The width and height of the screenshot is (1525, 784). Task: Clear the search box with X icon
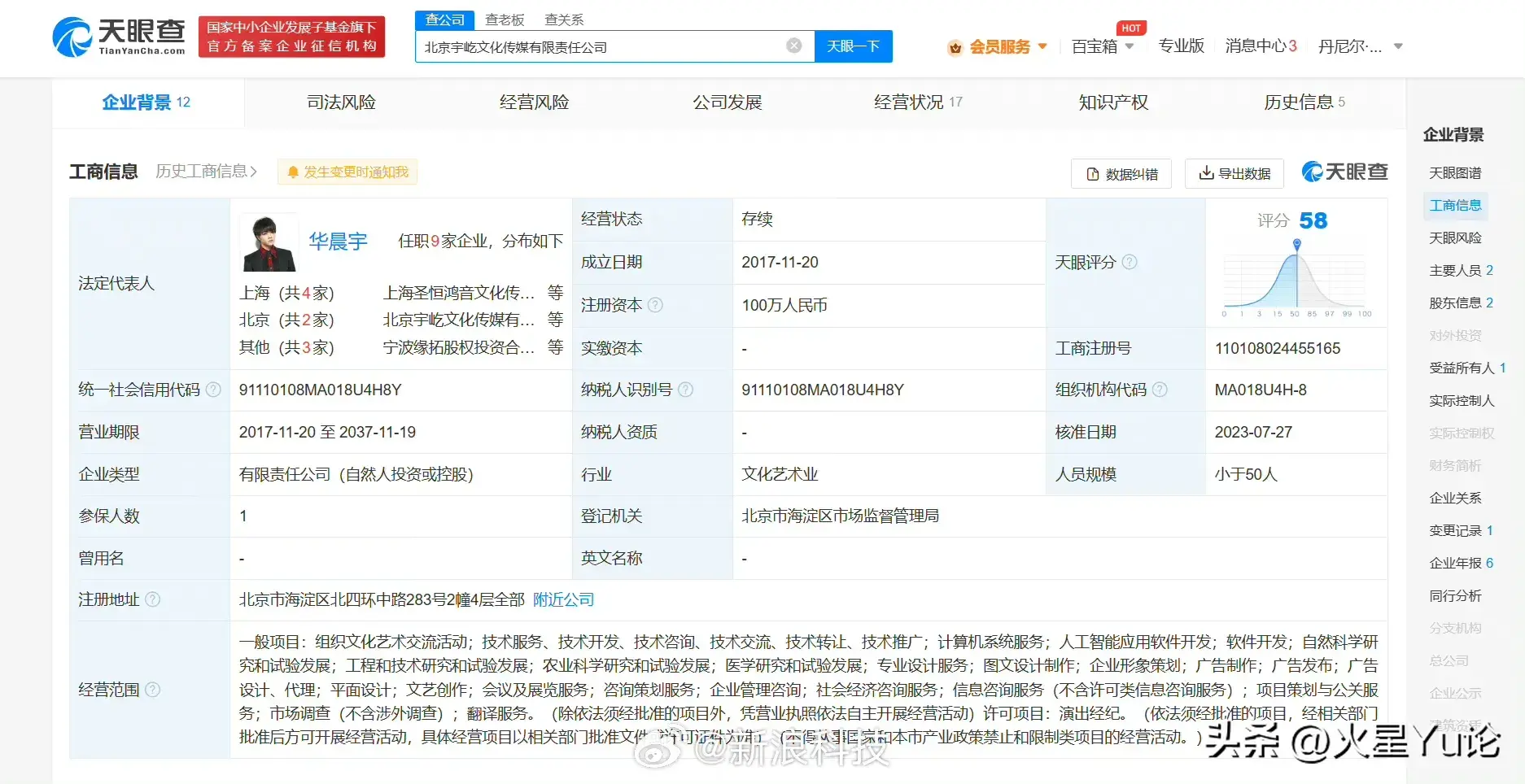coord(794,46)
